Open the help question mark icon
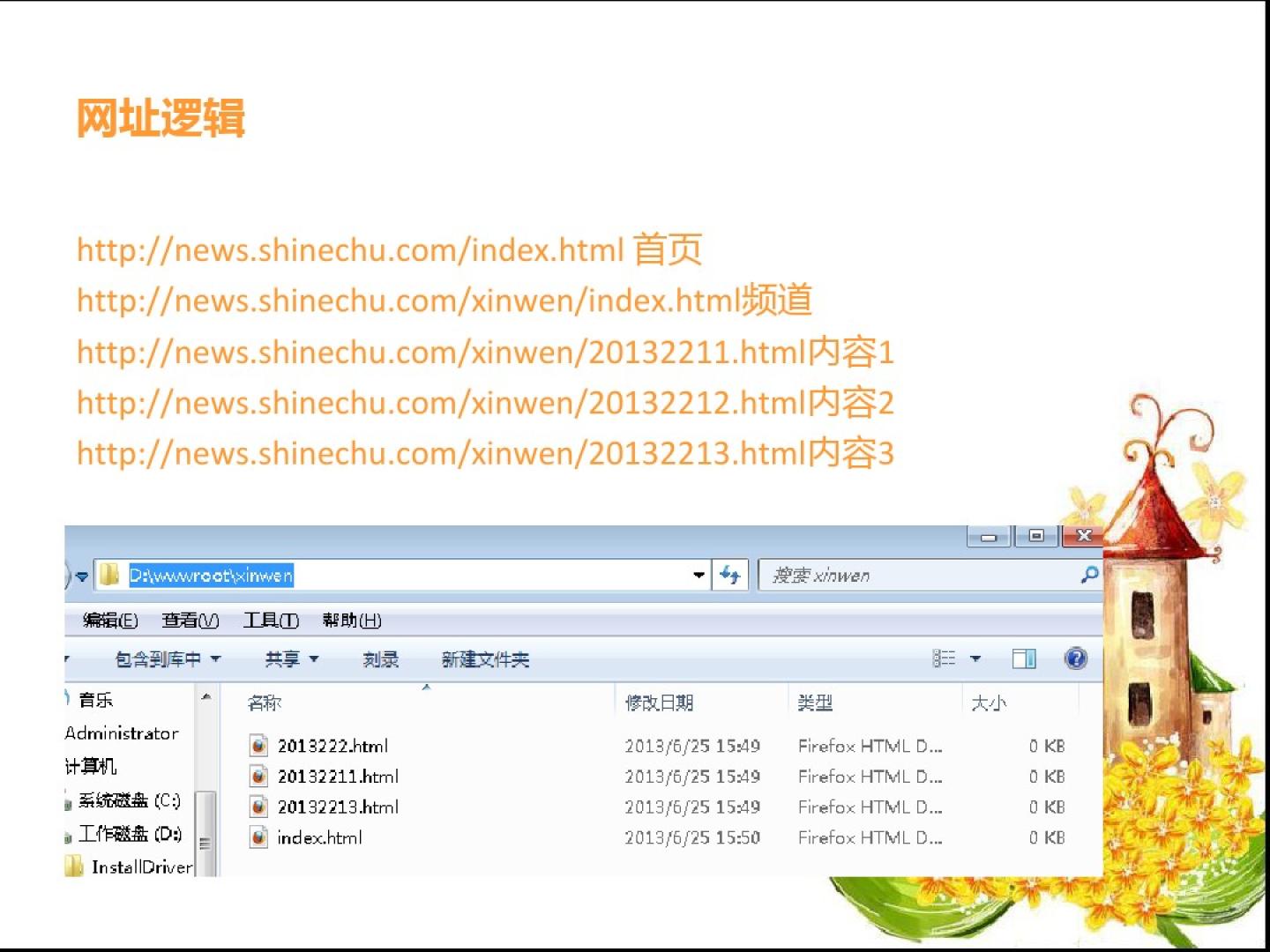 tap(1075, 658)
